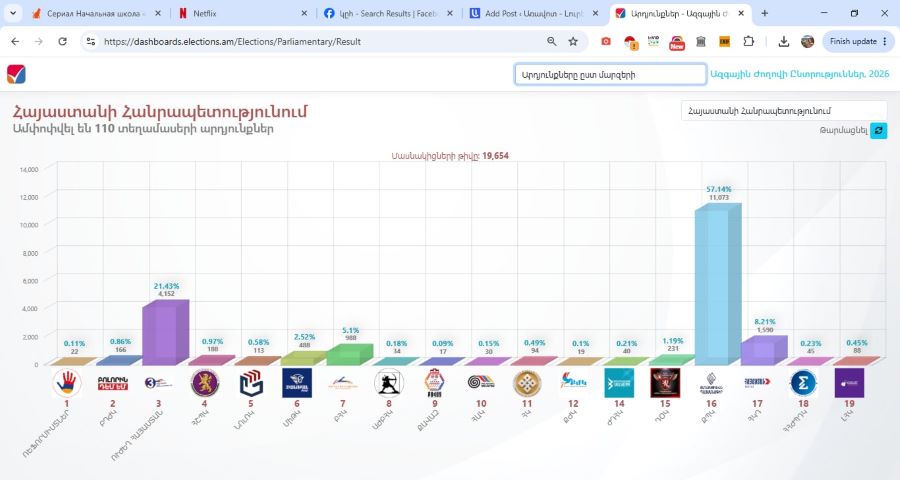Click heading Հայաստանի Հանրապետությունում

160,111
